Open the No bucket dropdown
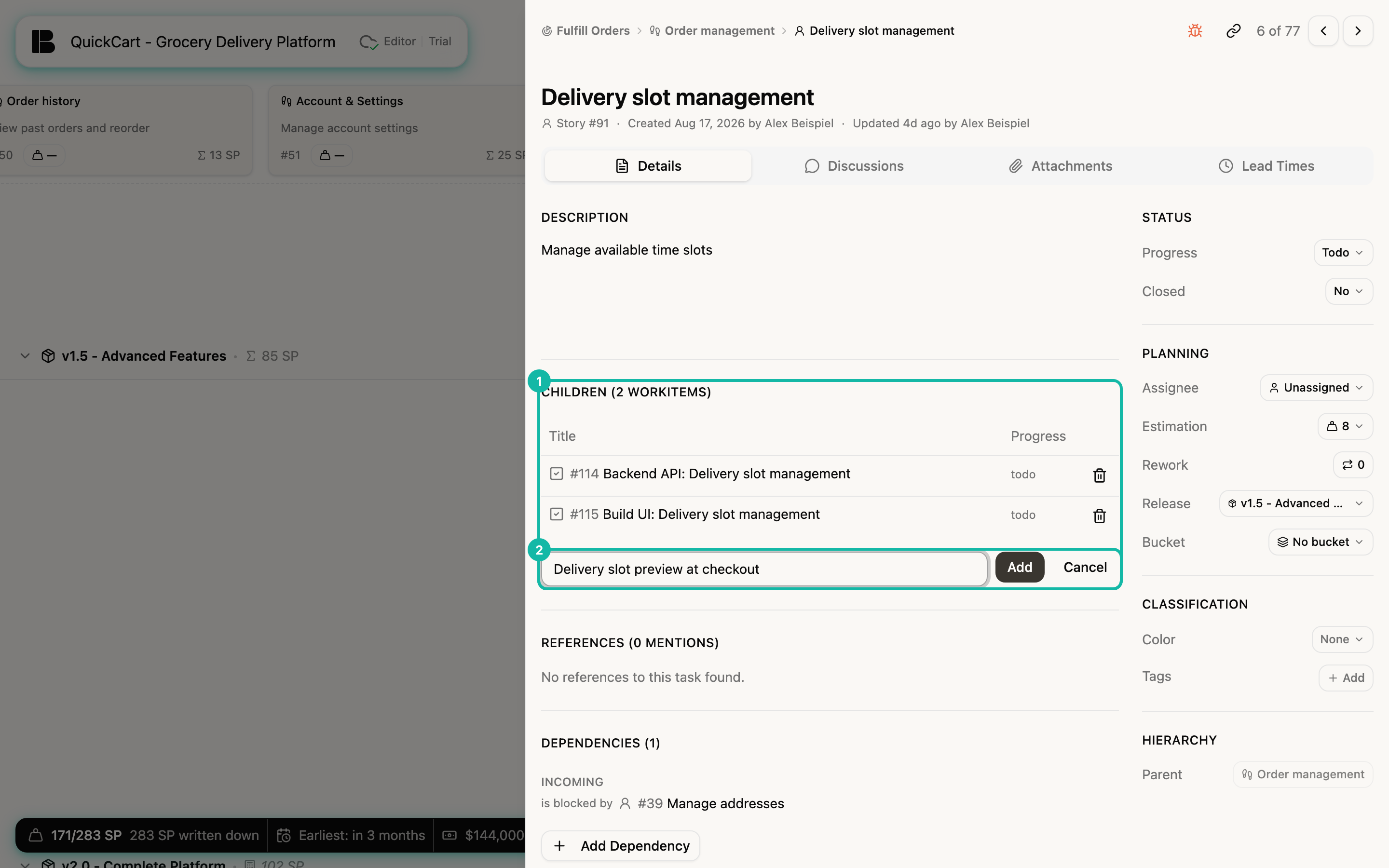This screenshot has height=868, width=1389. 1320,542
